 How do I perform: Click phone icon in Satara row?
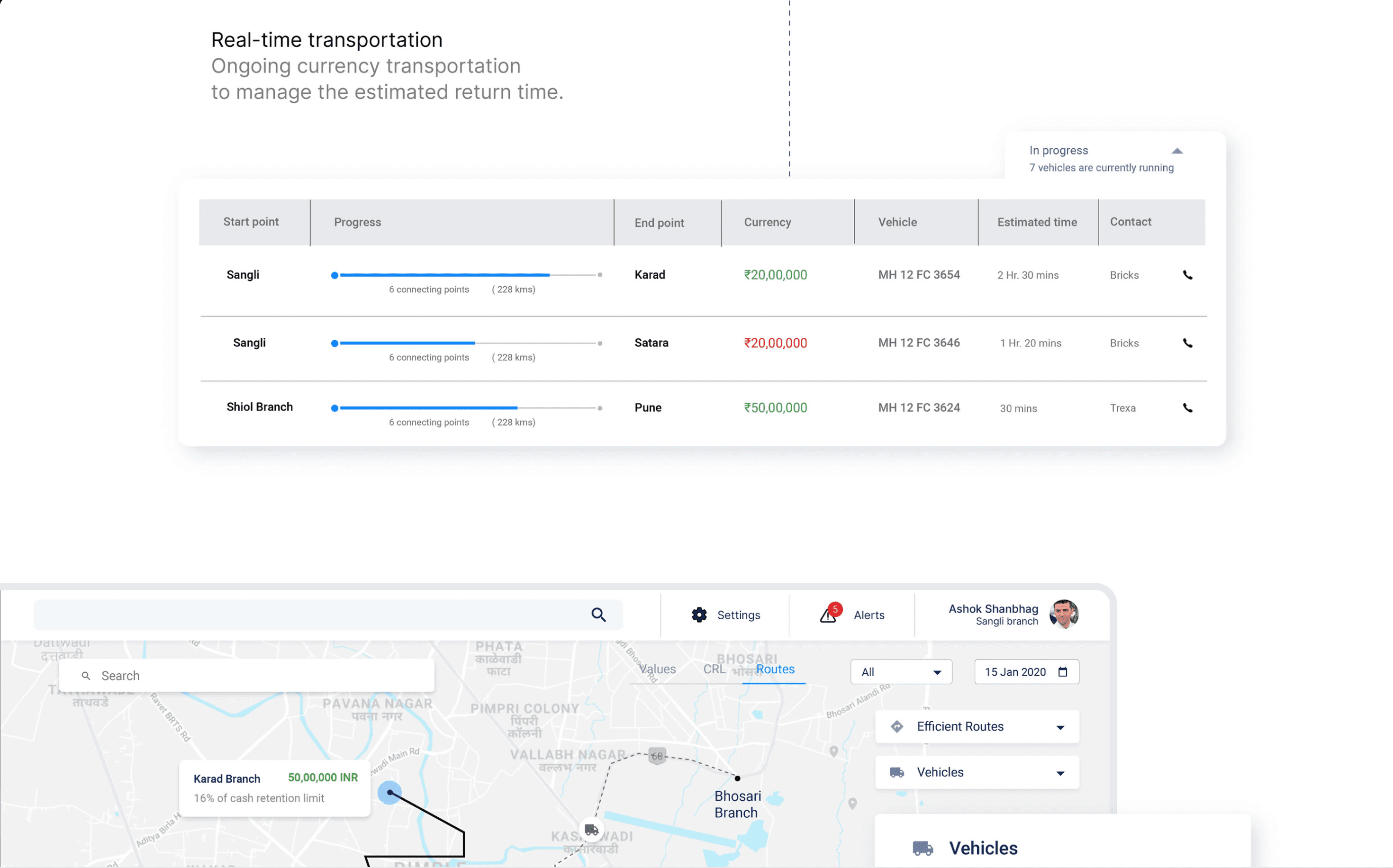[1187, 344]
